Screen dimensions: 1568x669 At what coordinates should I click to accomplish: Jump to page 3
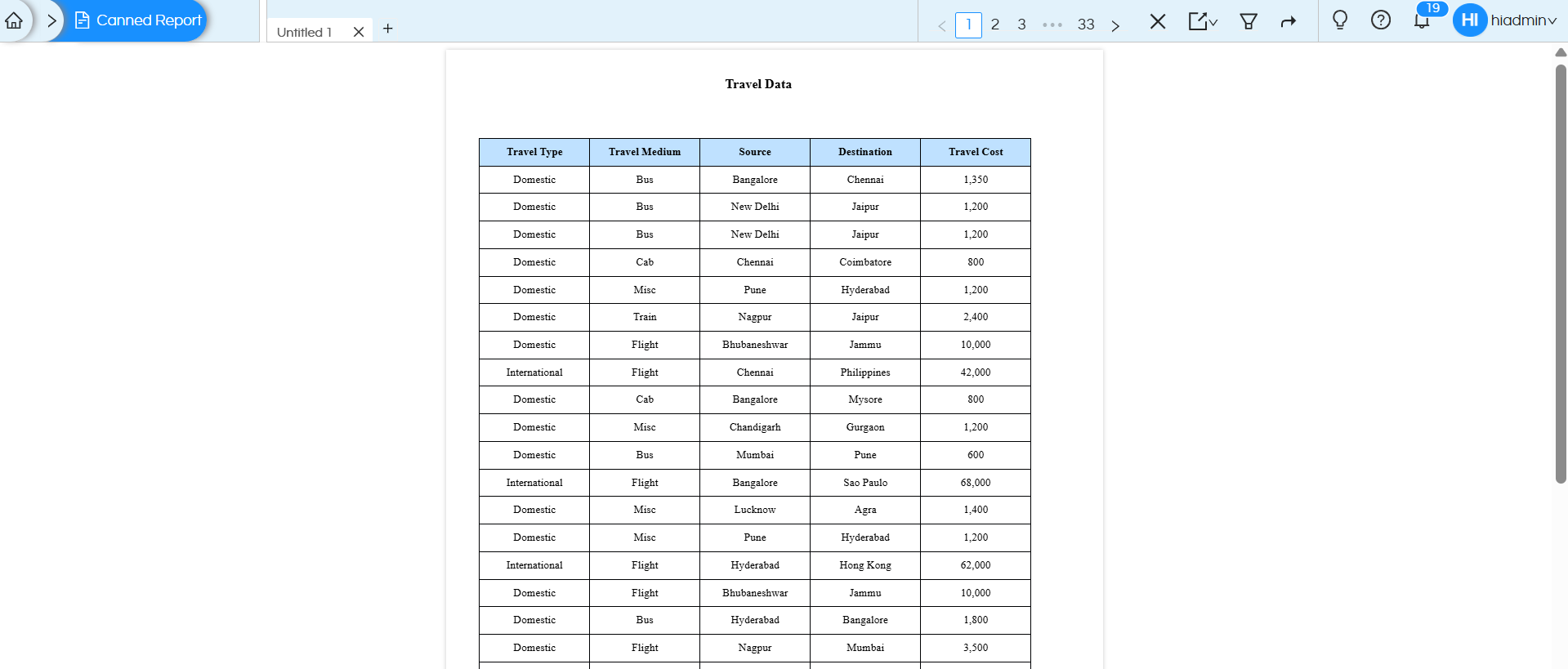click(x=1021, y=25)
